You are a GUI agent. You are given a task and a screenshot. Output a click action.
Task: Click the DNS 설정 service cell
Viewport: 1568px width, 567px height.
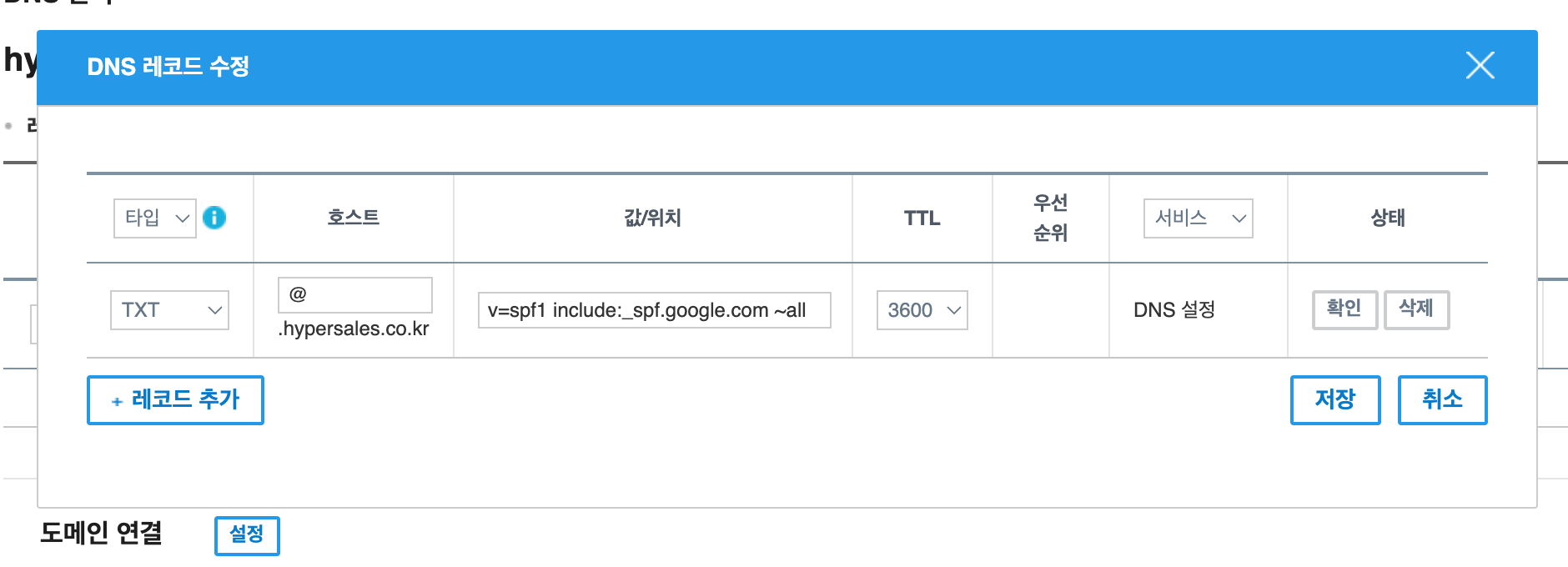pos(1173,310)
